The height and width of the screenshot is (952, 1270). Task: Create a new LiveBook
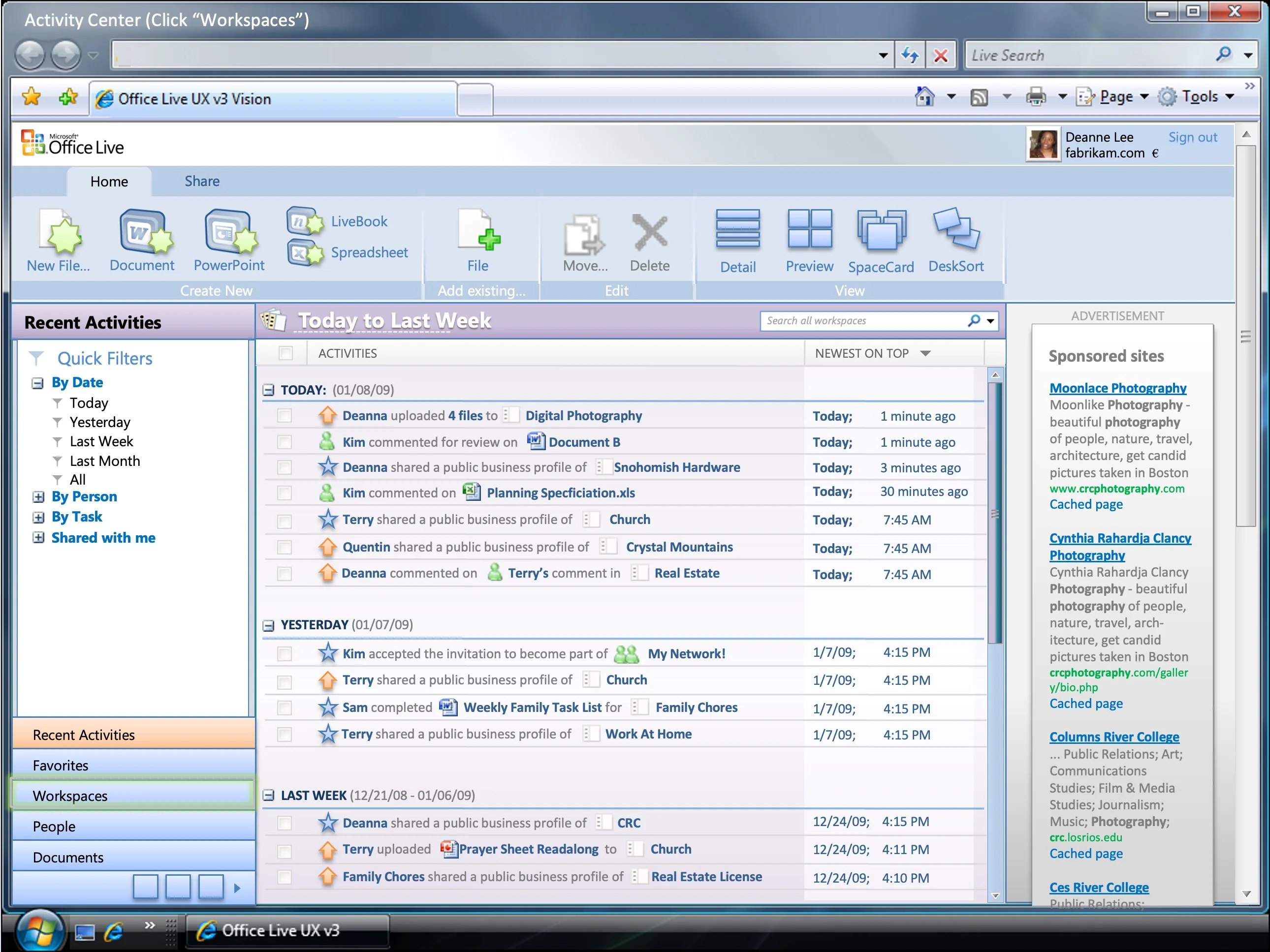coord(306,221)
